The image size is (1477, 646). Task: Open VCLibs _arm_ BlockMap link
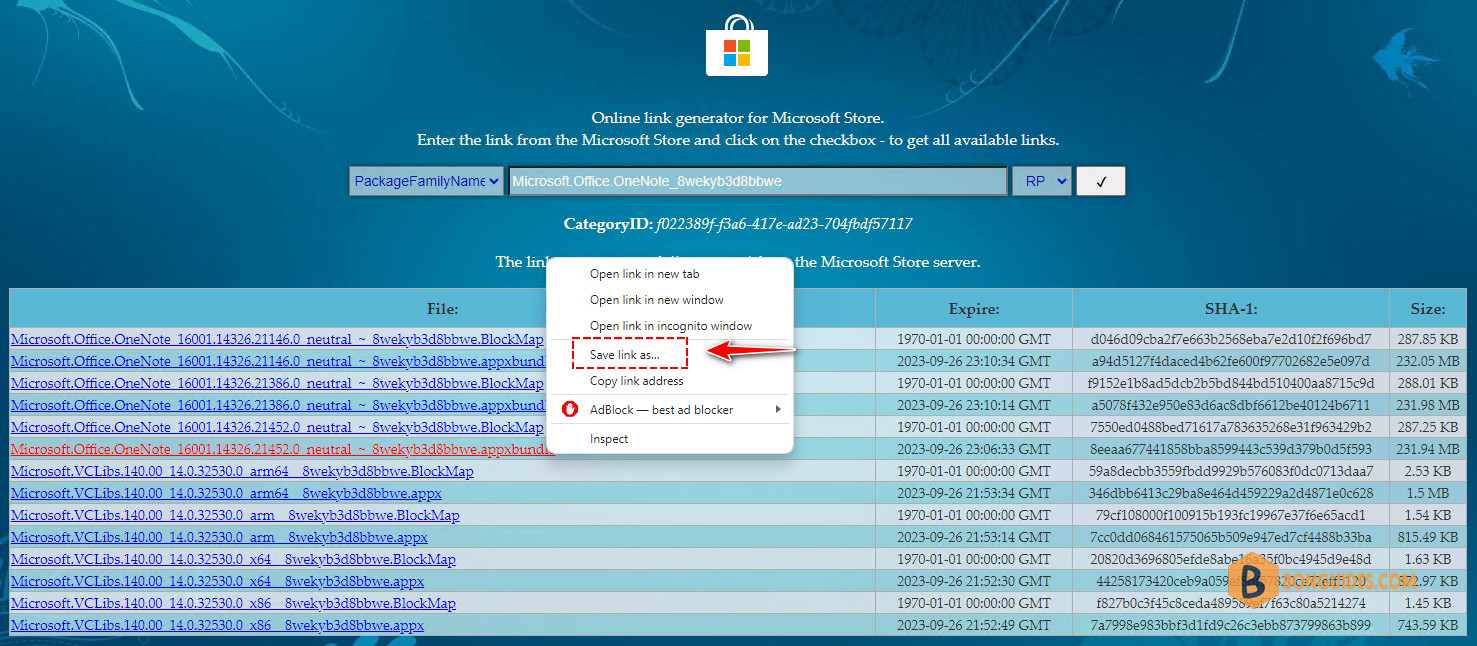click(x=235, y=515)
